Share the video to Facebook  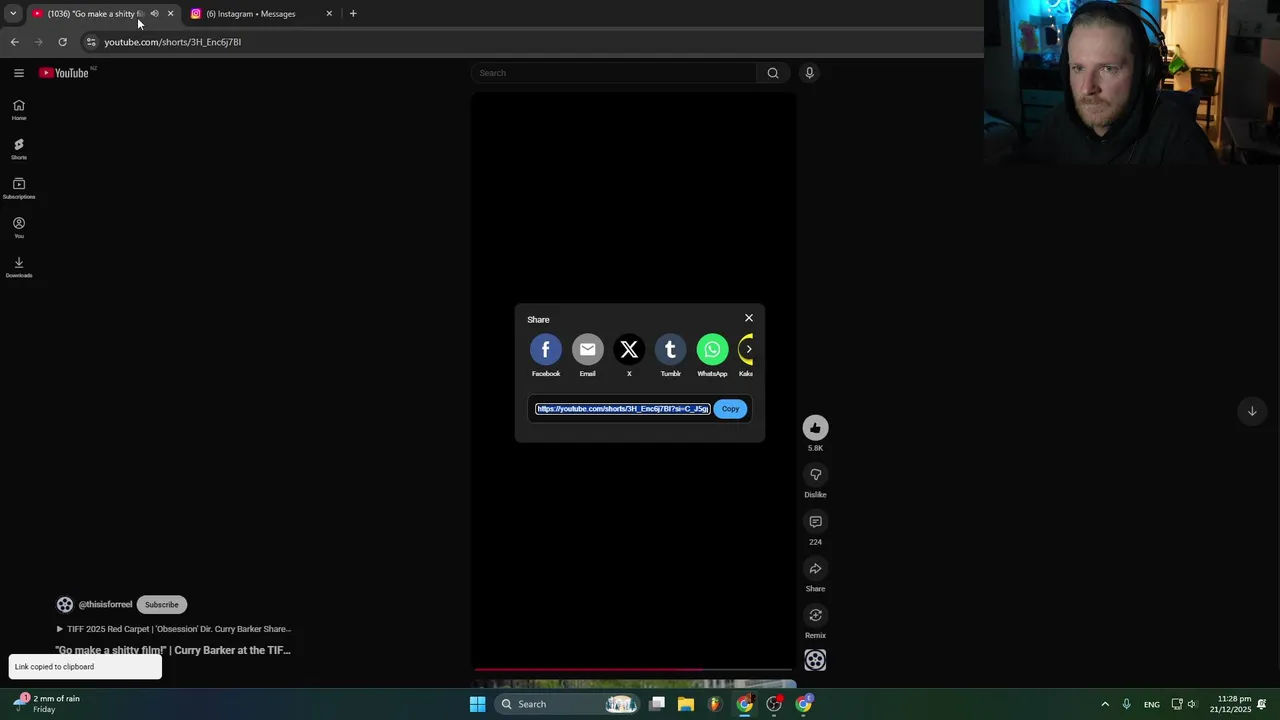pyautogui.click(x=546, y=350)
